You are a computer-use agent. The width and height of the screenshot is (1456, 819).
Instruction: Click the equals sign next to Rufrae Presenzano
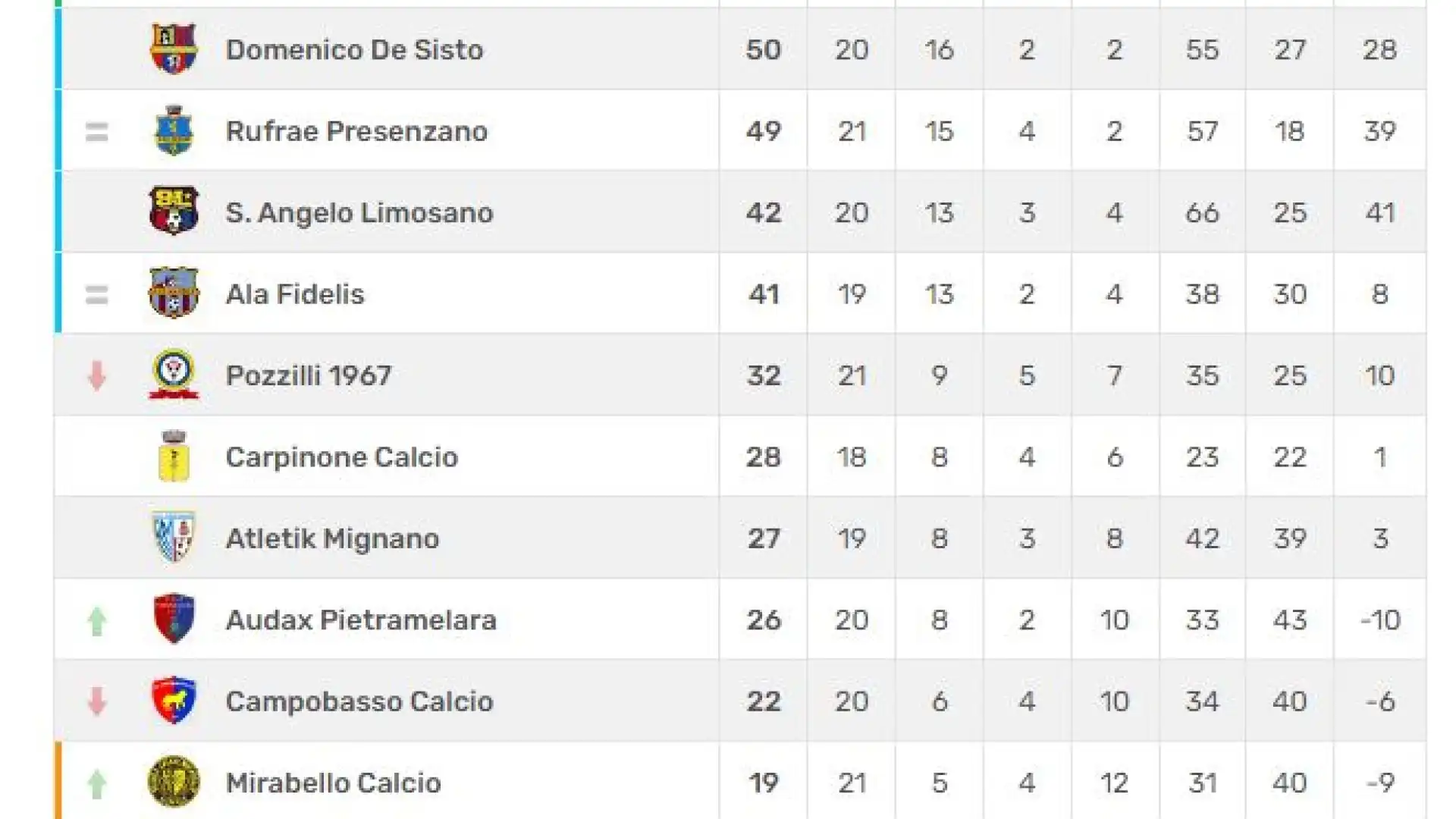(96, 132)
